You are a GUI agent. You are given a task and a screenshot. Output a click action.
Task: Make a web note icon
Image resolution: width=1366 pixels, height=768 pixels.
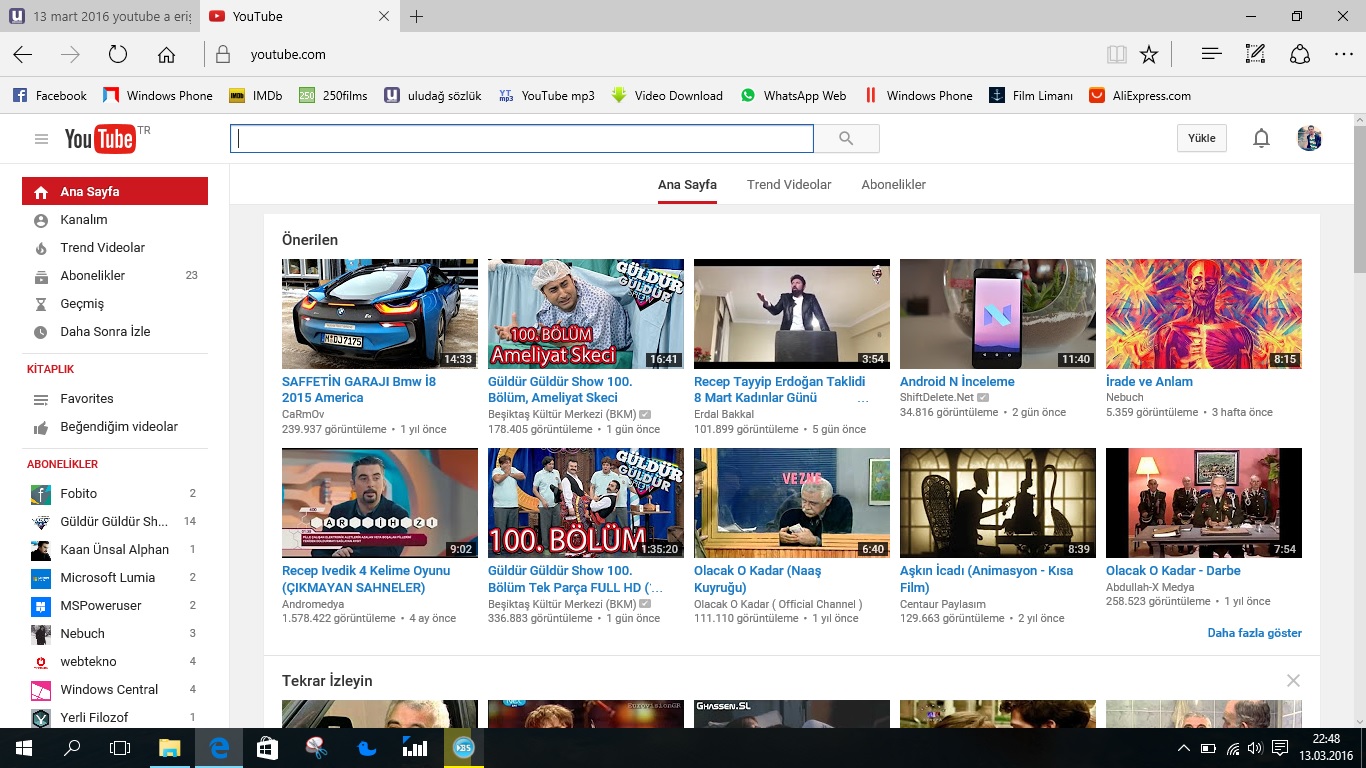tap(1256, 54)
